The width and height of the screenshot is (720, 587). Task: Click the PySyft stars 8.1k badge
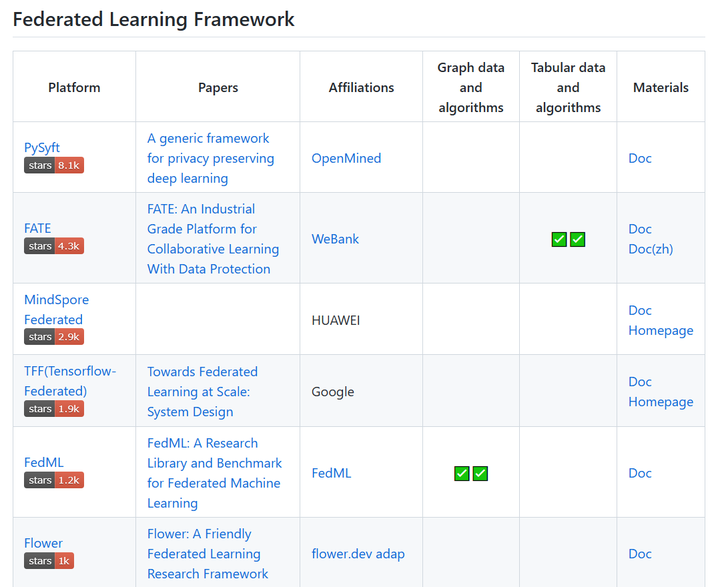pyautogui.click(x=54, y=165)
